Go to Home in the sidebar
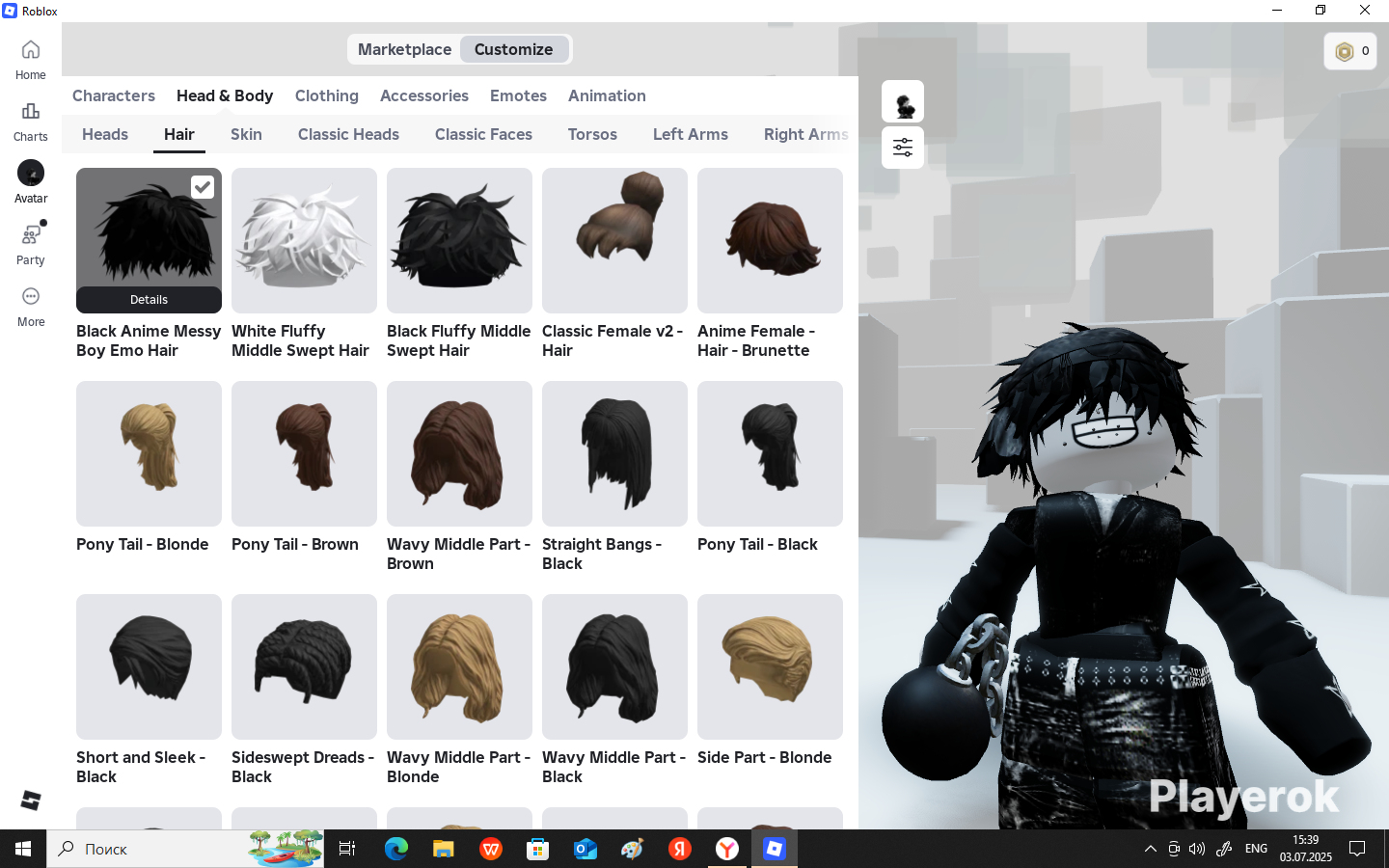The width and height of the screenshot is (1389, 868). point(31,60)
